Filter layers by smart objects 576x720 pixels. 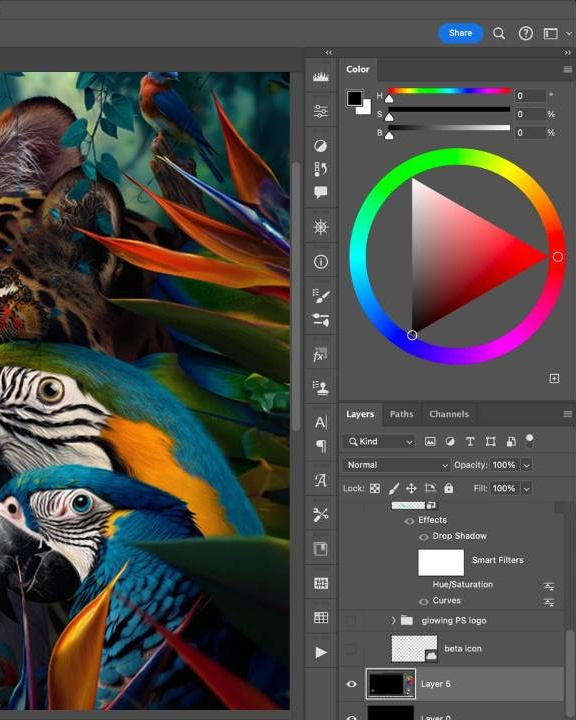point(511,442)
